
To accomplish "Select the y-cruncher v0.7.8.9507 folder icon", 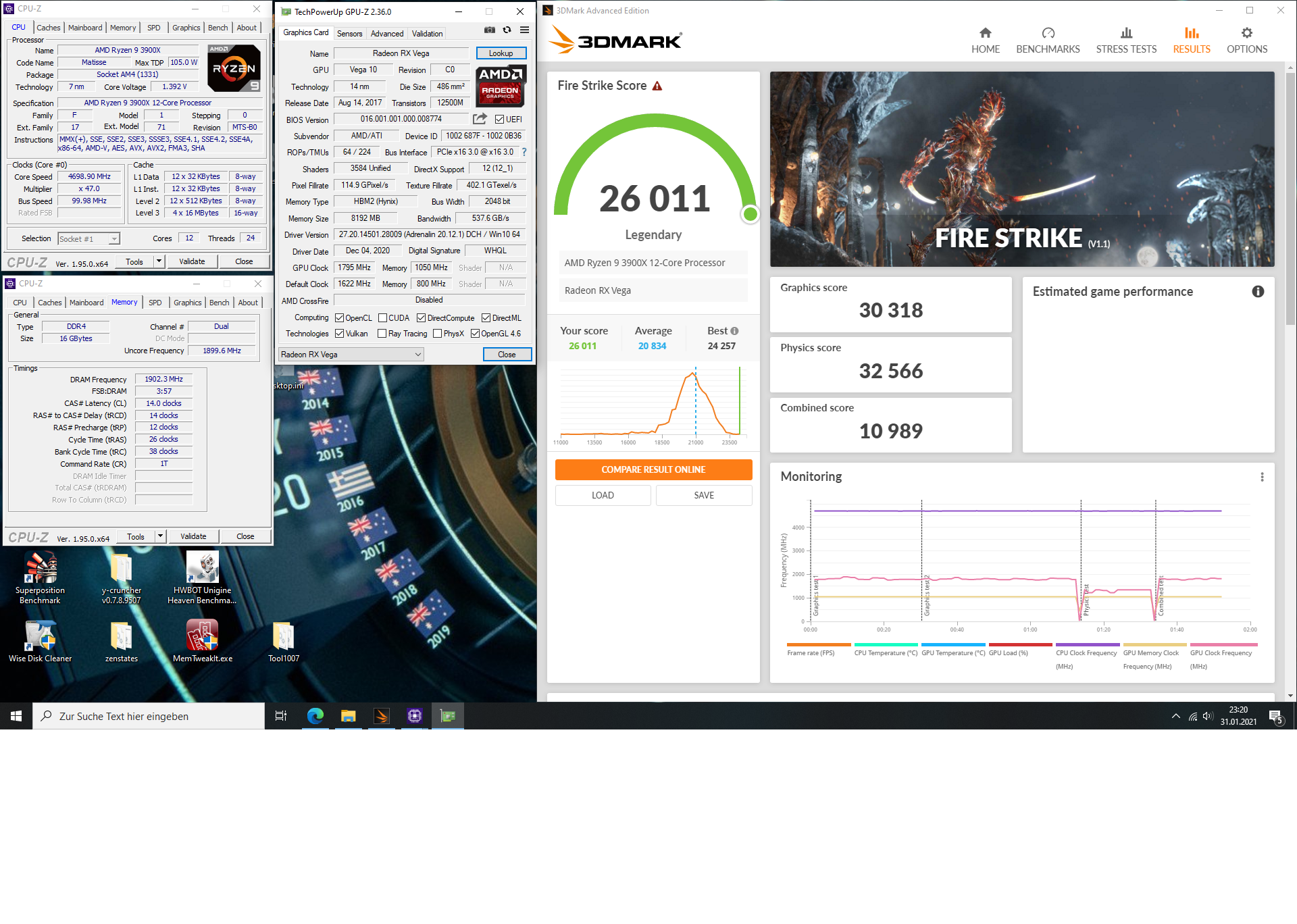I will pyautogui.click(x=122, y=578).
